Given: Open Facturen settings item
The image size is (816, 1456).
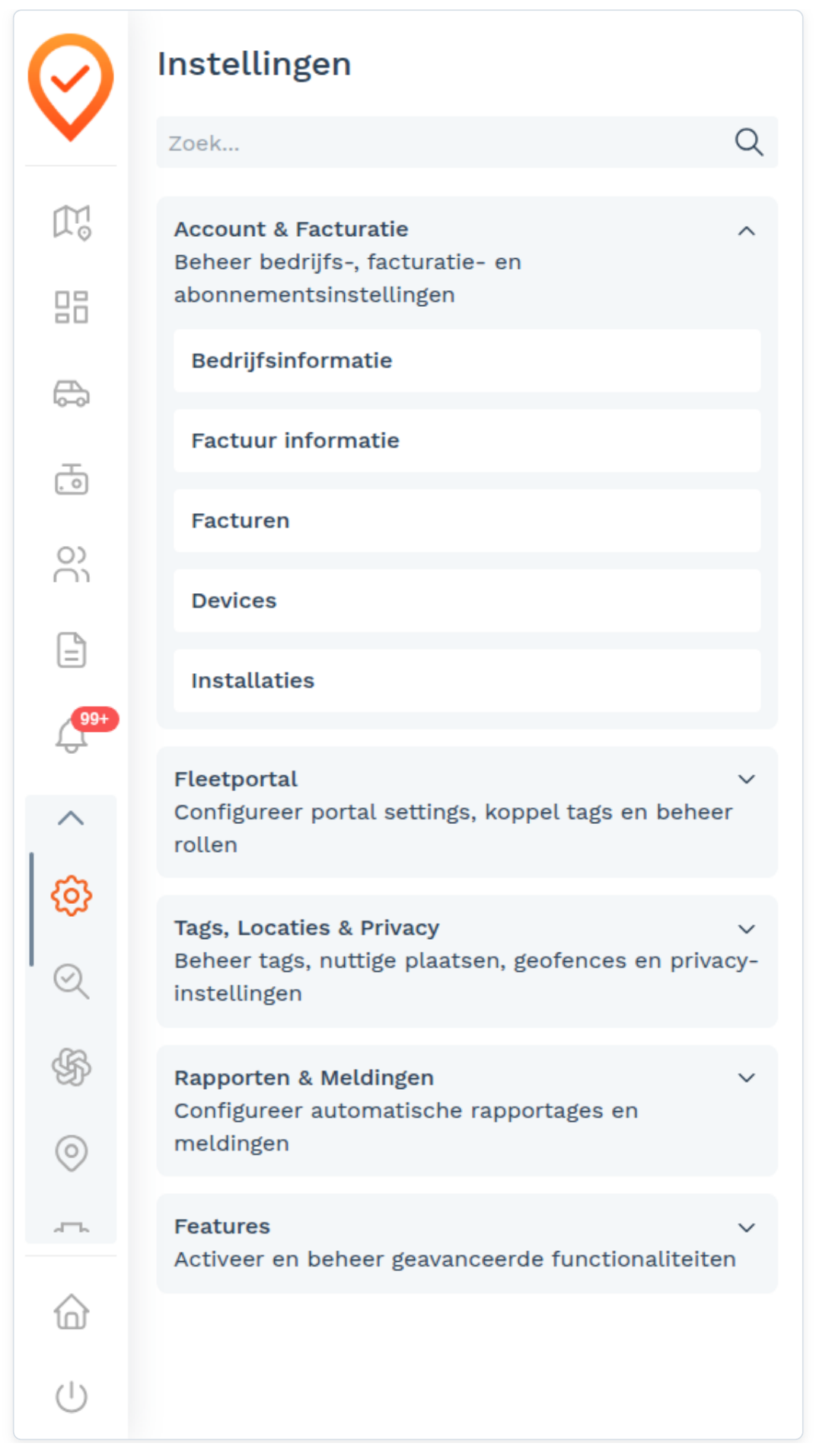Looking at the screenshot, I should pyautogui.click(x=467, y=521).
